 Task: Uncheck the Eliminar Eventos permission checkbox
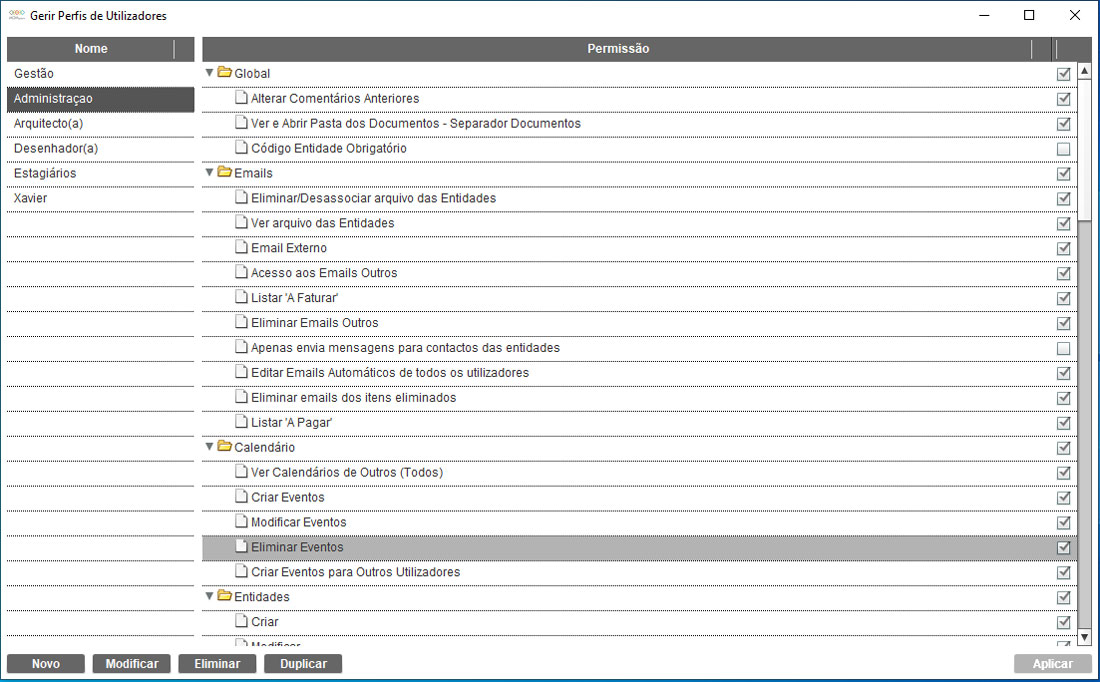tap(1063, 547)
